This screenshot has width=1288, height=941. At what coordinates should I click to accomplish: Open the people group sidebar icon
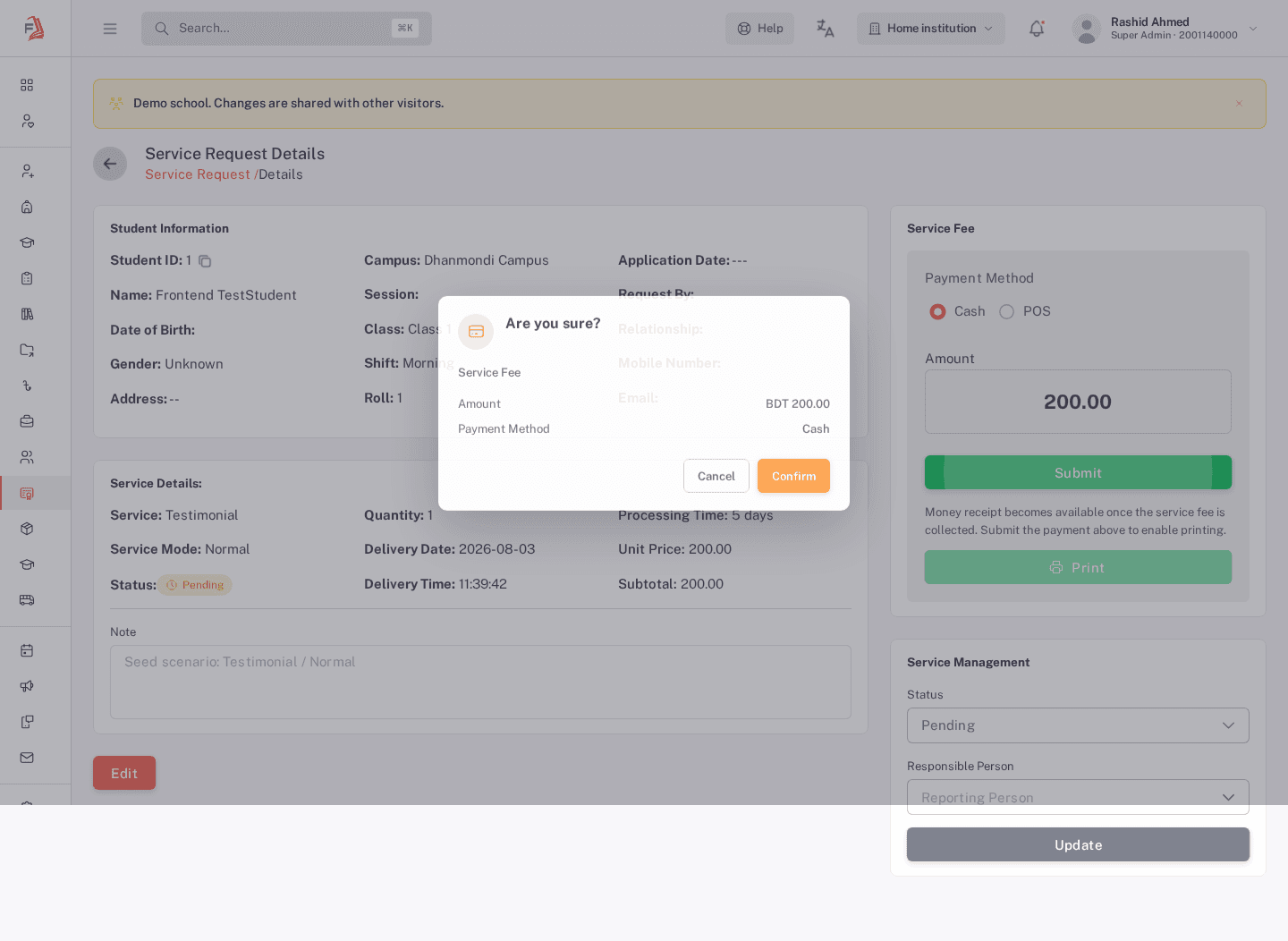(x=27, y=457)
